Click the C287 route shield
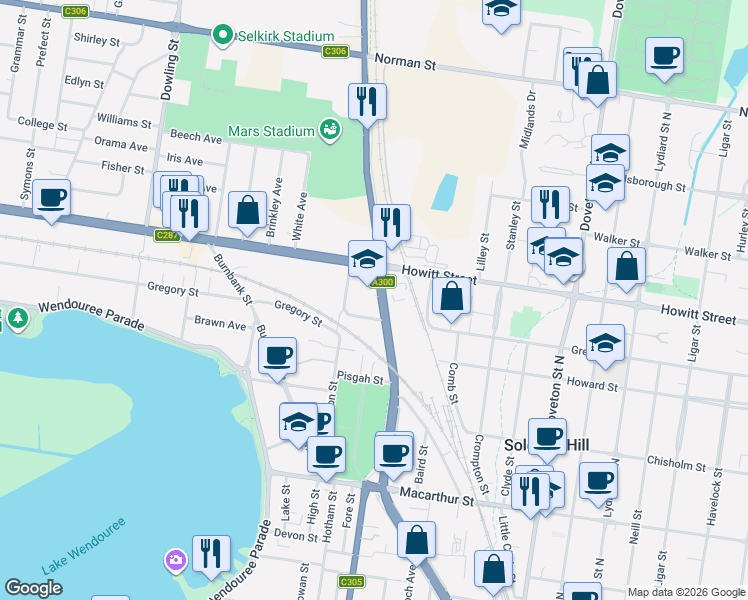 (x=166, y=235)
